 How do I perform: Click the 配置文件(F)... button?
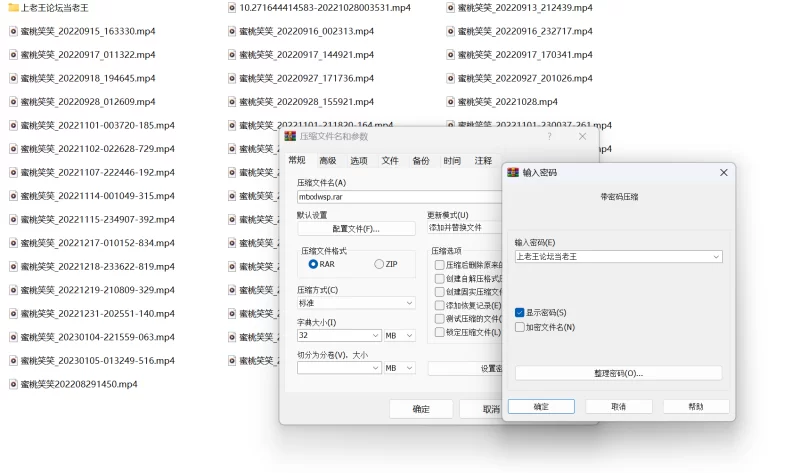click(x=356, y=229)
